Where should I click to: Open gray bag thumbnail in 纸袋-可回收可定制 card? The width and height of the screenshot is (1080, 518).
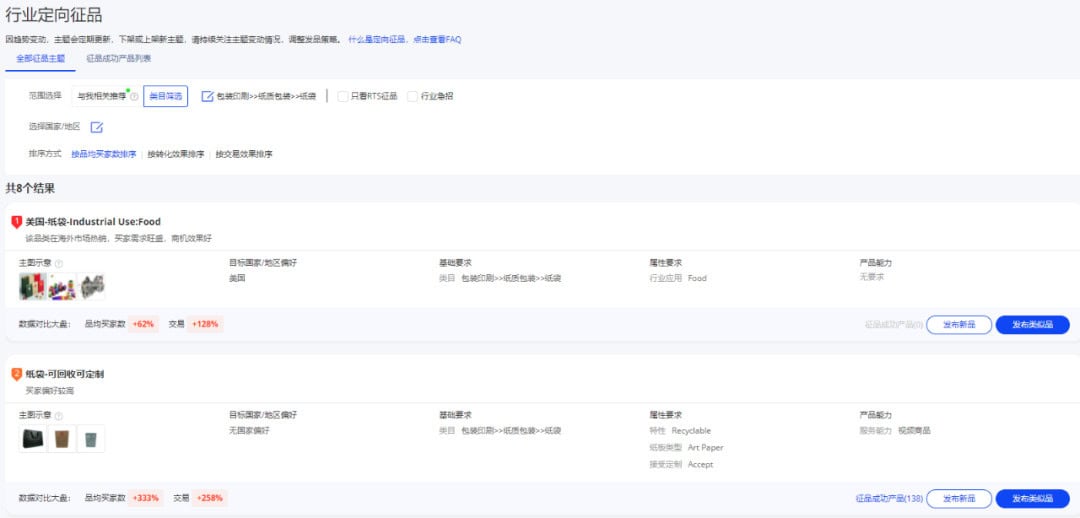click(x=92, y=439)
